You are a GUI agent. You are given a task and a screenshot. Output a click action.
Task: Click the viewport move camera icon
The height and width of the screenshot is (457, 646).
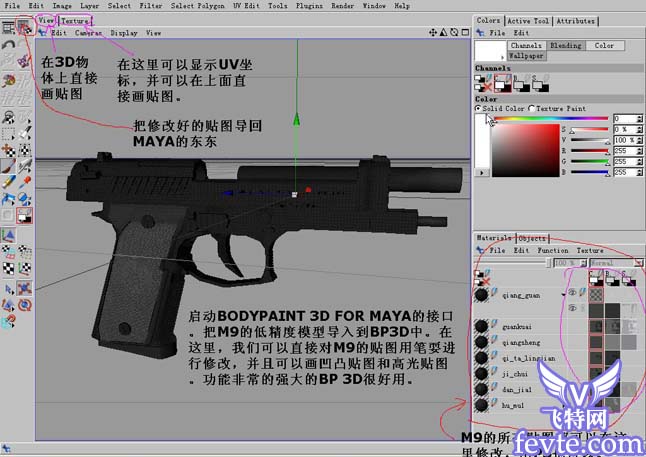pos(433,33)
